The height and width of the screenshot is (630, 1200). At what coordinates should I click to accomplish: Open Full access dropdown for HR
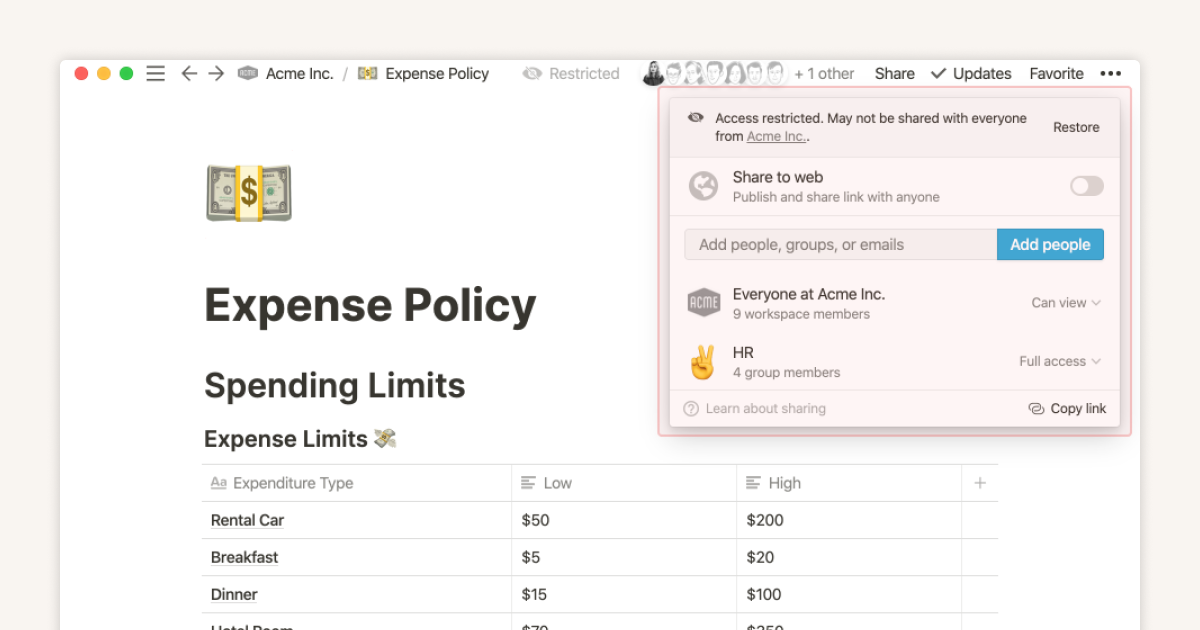pos(1059,362)
